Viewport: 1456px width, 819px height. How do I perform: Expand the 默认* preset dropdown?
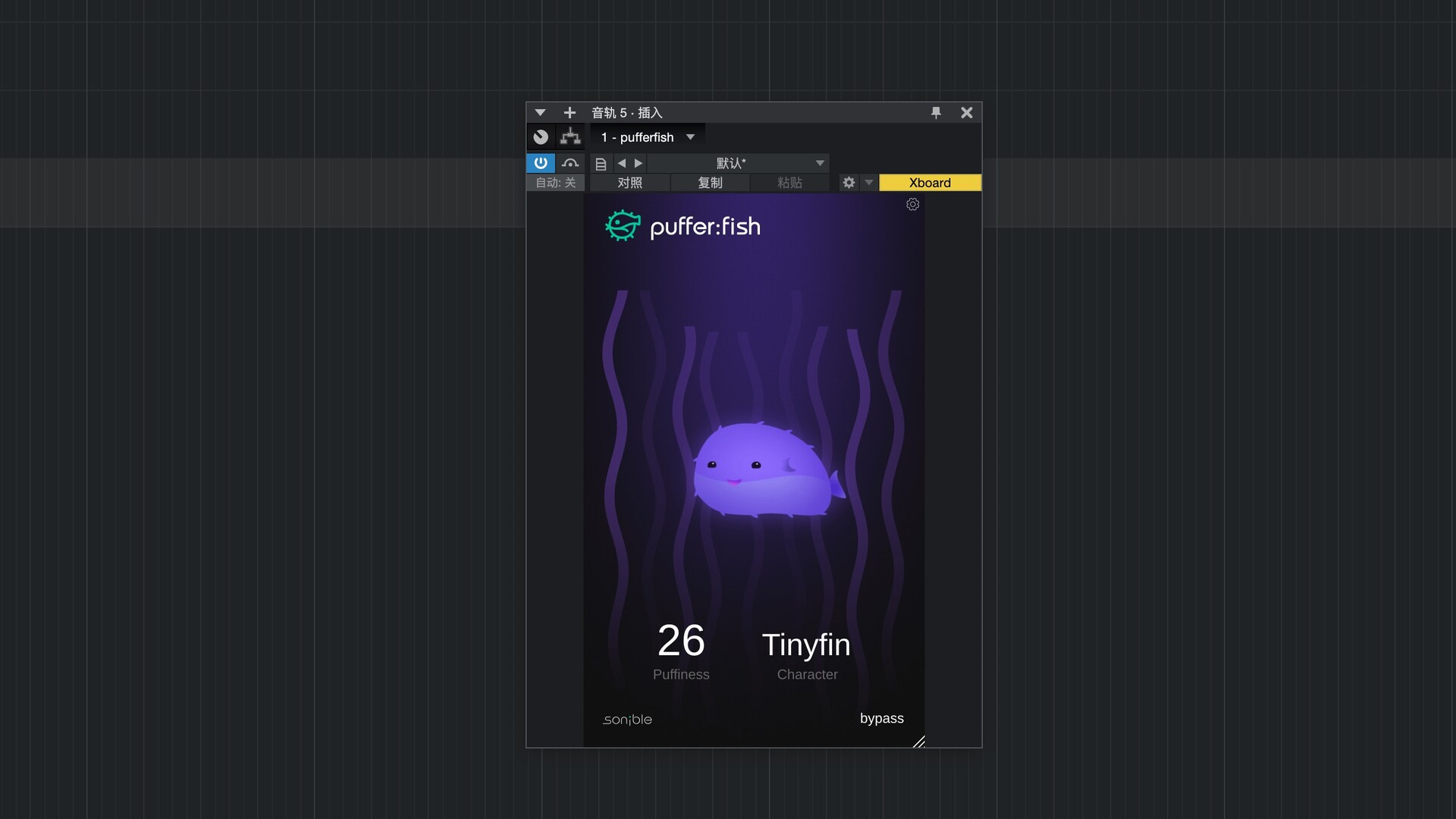coord(819,163)
